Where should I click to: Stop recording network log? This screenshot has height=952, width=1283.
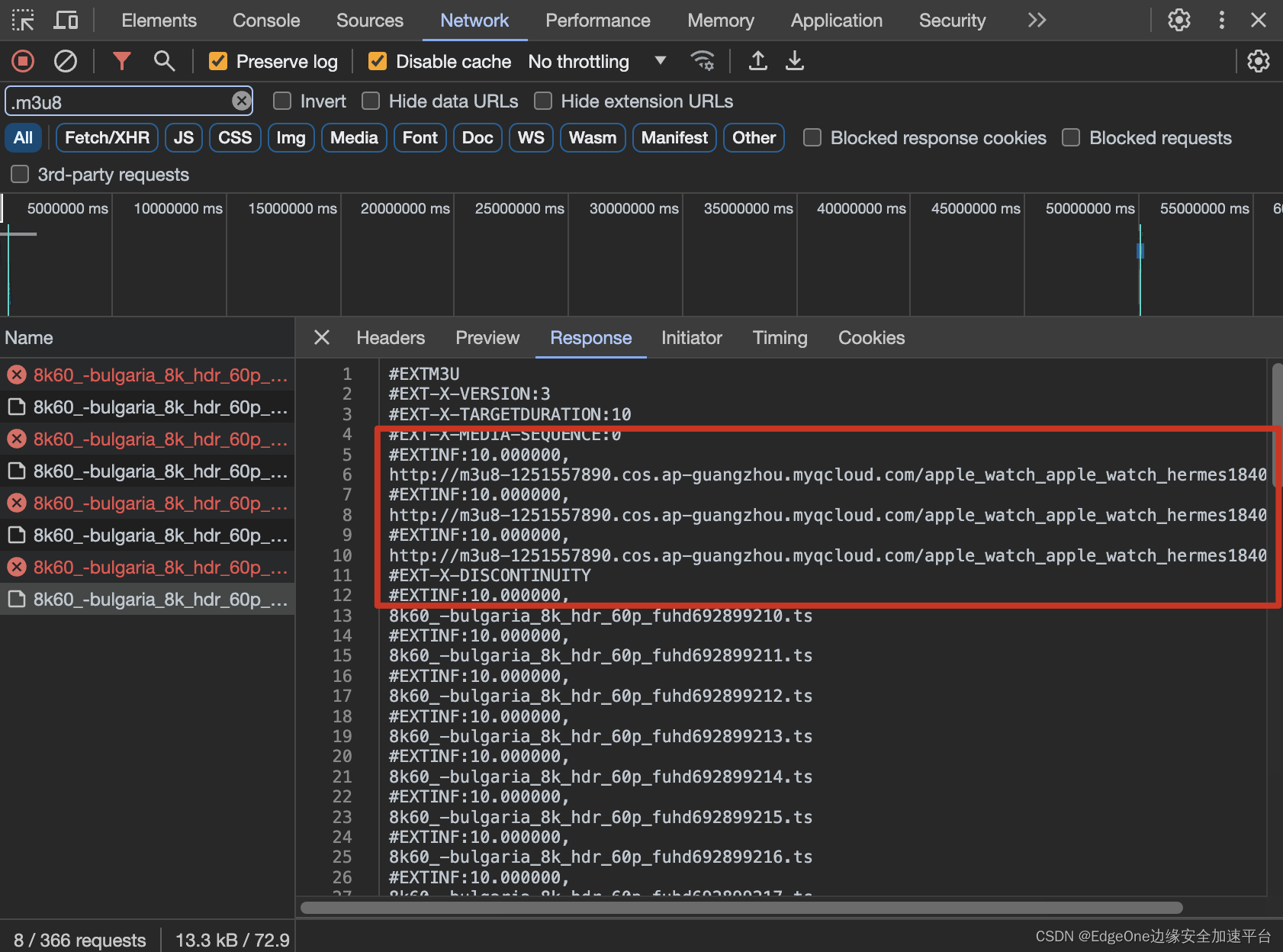pyautogui.click(x=23, y=61)
